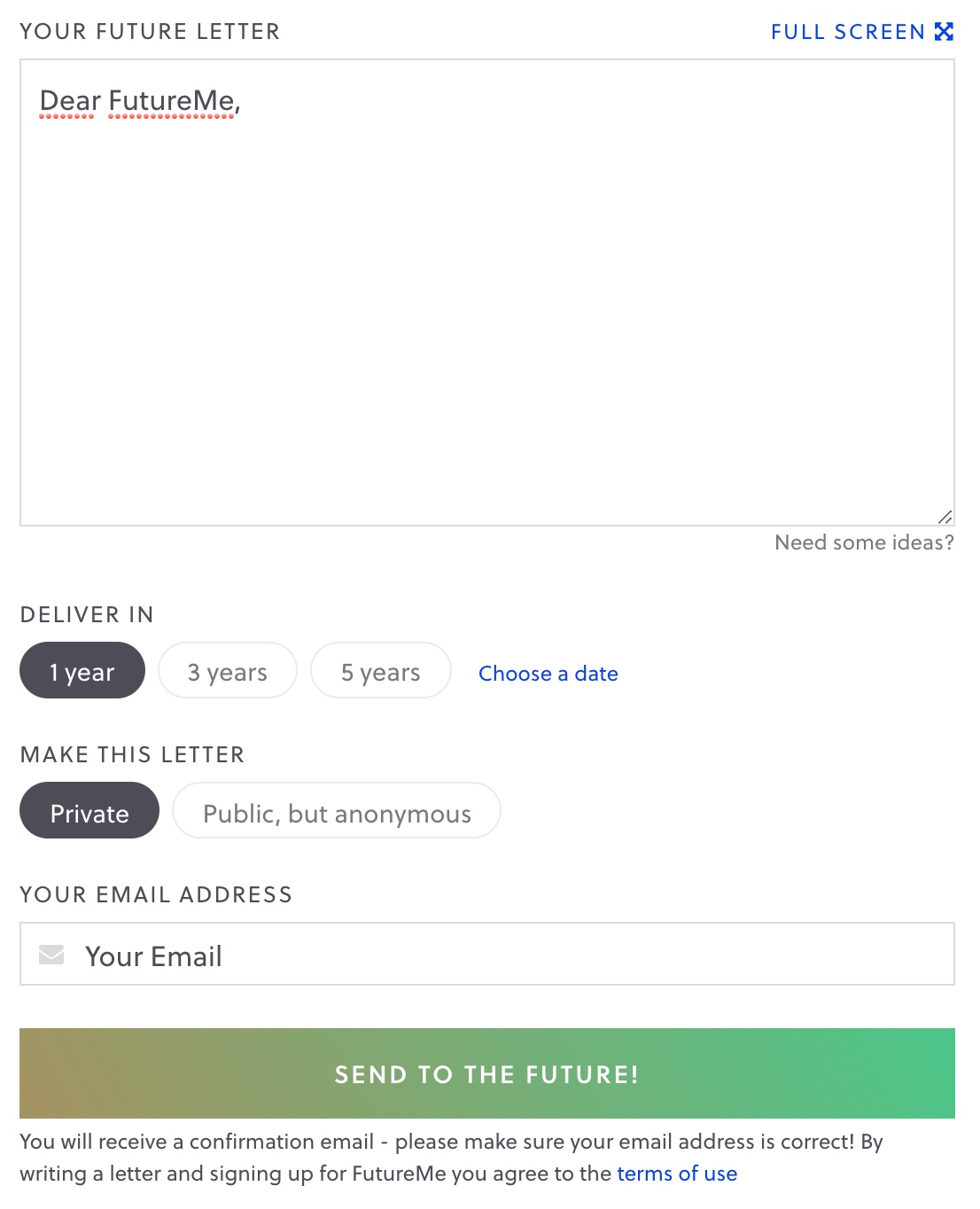Click the DELIVER IN section label

coord(87,615)
